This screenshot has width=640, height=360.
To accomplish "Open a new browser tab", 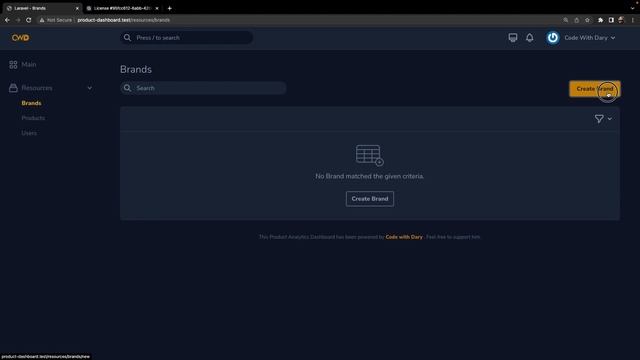I will tap(169, 8).
